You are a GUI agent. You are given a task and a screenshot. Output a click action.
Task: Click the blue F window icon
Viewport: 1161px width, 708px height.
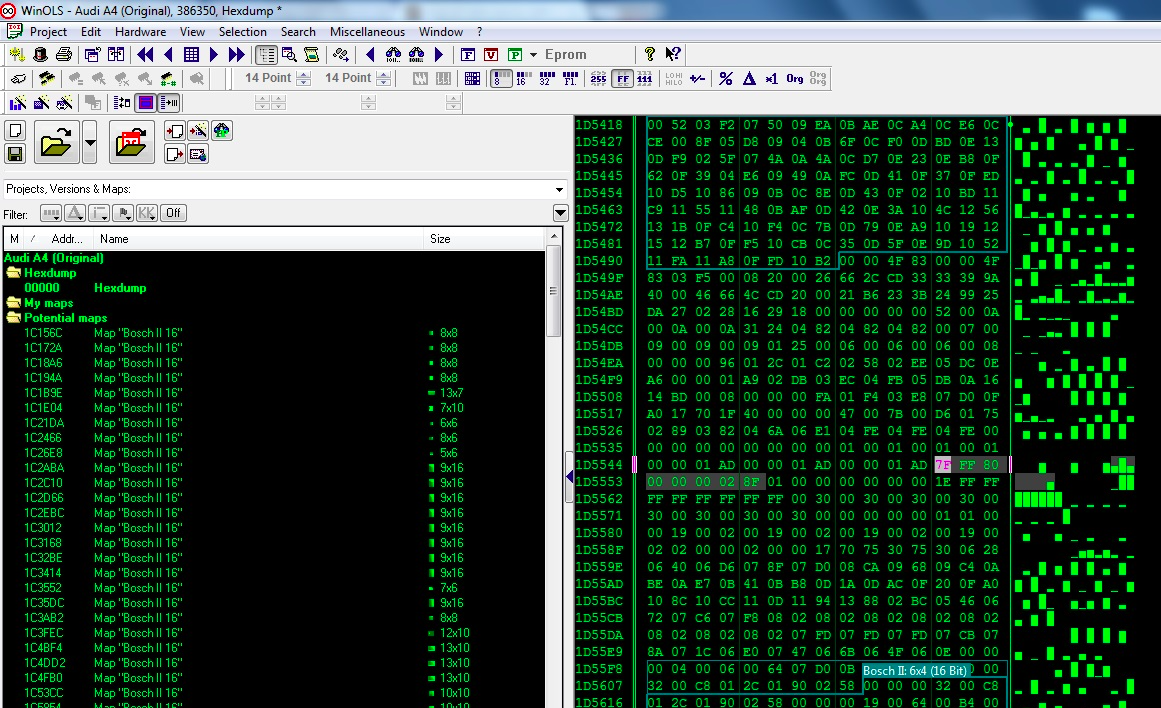[468, 54]
